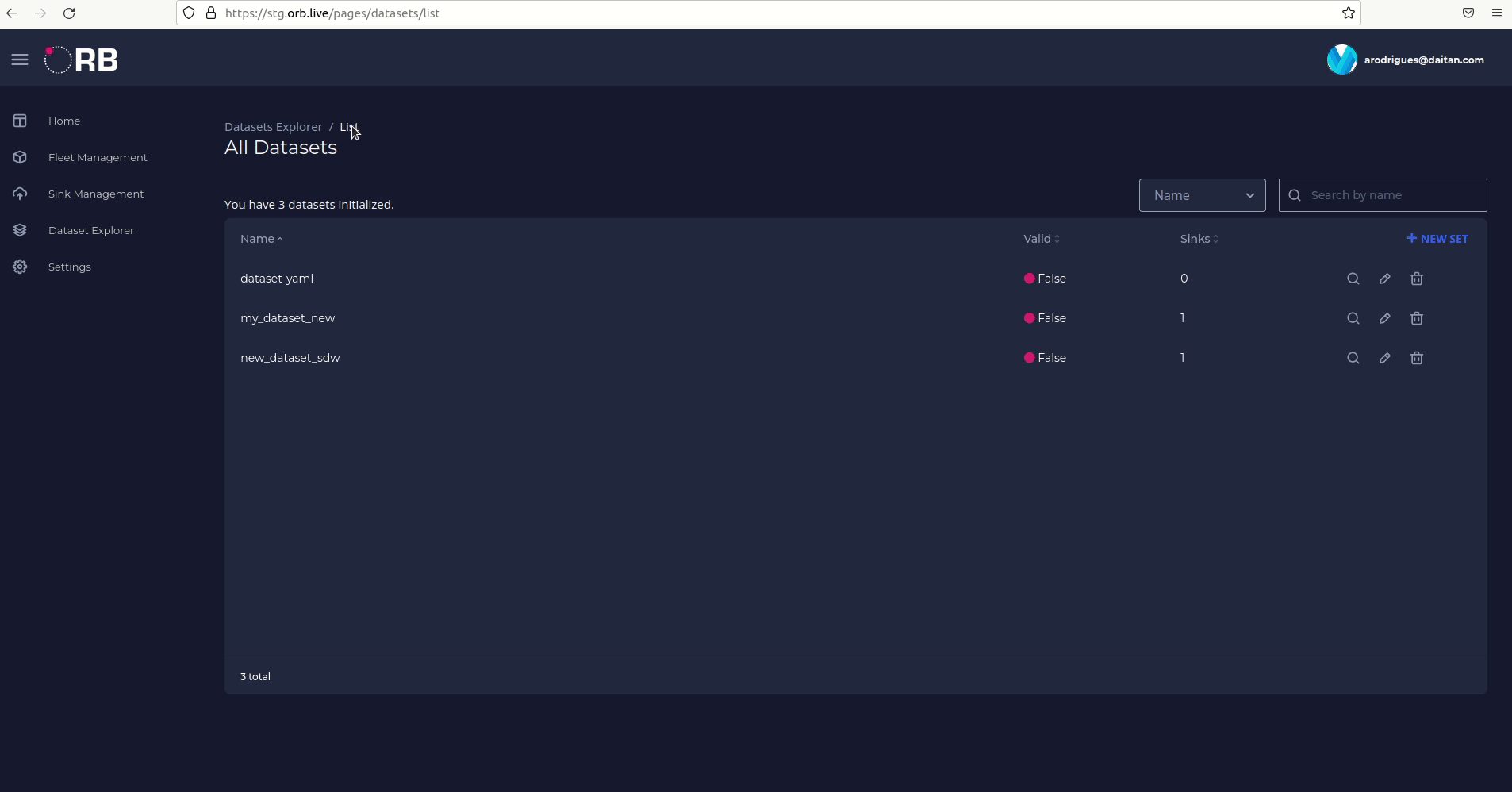Image resolution: width=1512 pixels, height=792 pixels.
Task: Bookmark the page with the star icon
Action: [1348, 13]
